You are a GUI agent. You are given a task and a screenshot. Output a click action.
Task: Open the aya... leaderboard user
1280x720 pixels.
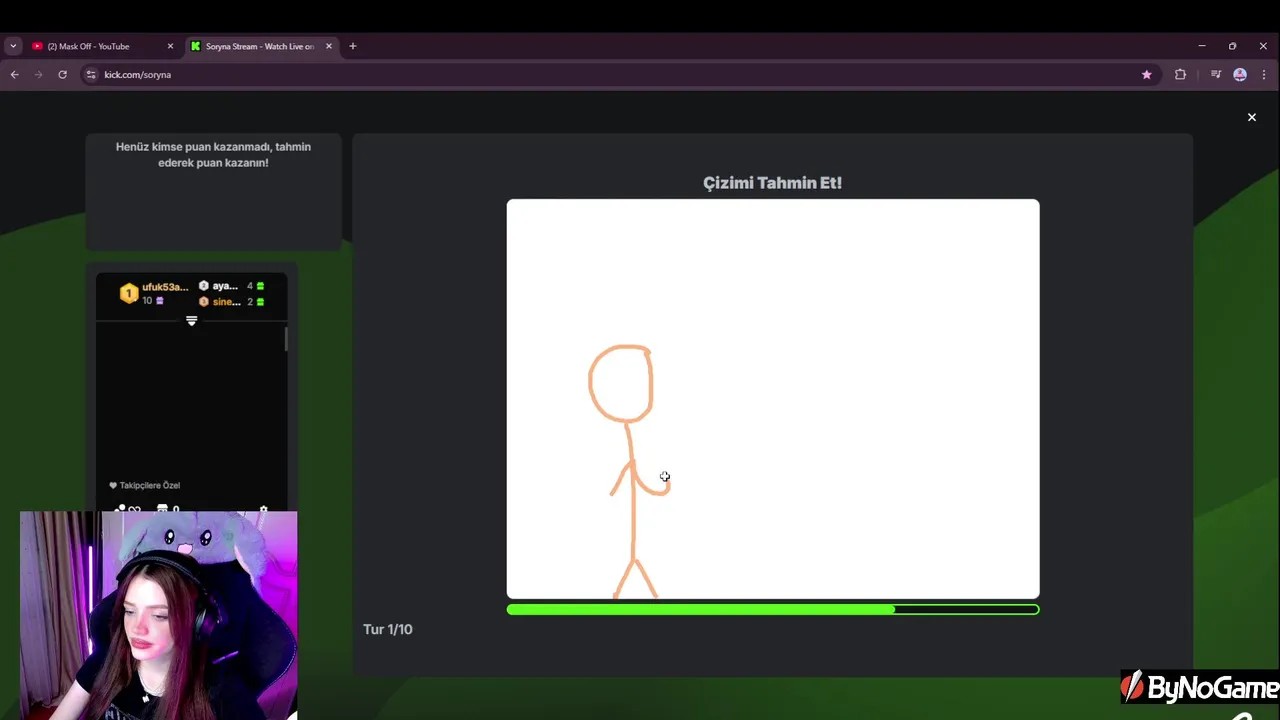pyautogui.click(x=224, y=286)
